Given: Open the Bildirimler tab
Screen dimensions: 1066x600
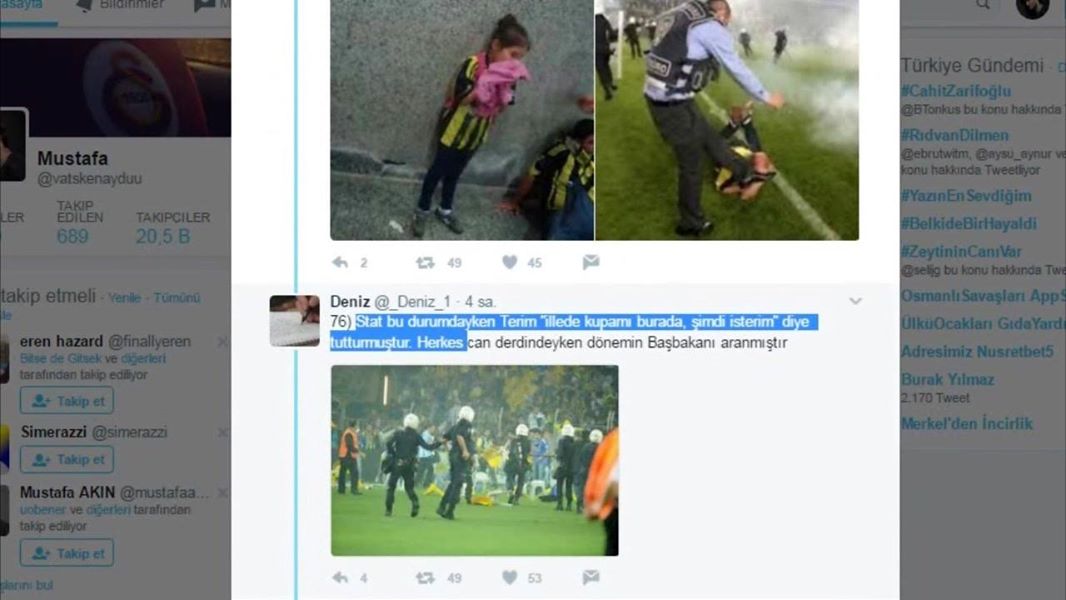Looking at the screenshot, I should point(122,5).
